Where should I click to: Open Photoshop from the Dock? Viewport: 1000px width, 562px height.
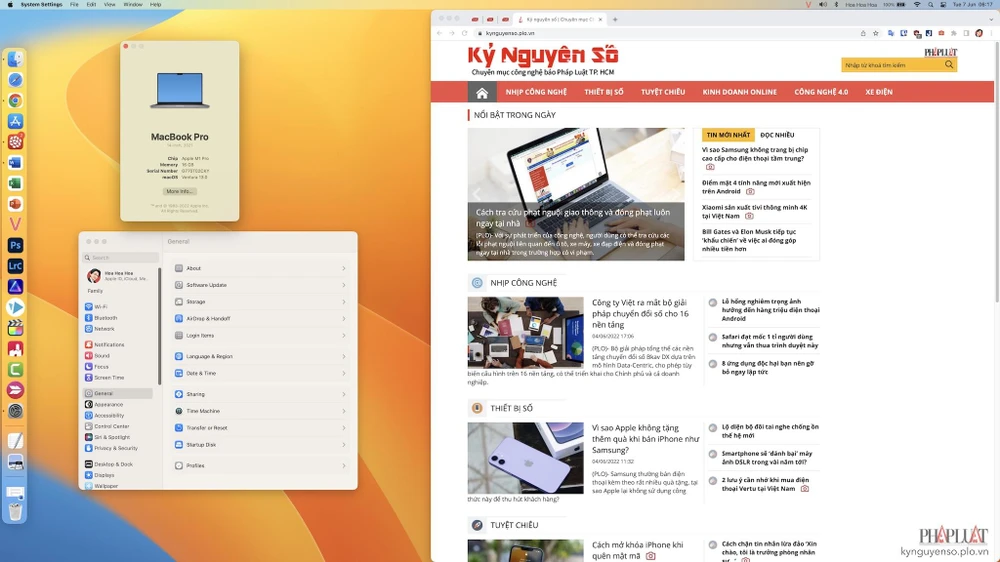(x=15, y=245)
